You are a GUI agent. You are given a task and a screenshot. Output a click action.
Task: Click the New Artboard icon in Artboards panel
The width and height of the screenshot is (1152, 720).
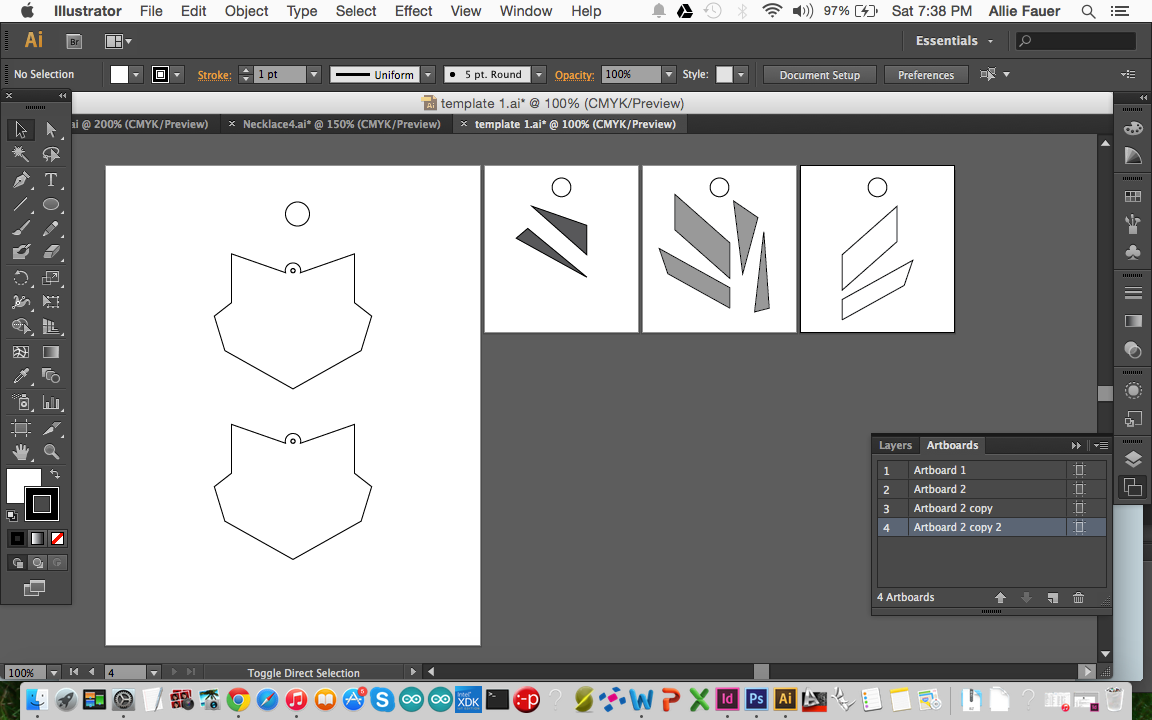1052,597
